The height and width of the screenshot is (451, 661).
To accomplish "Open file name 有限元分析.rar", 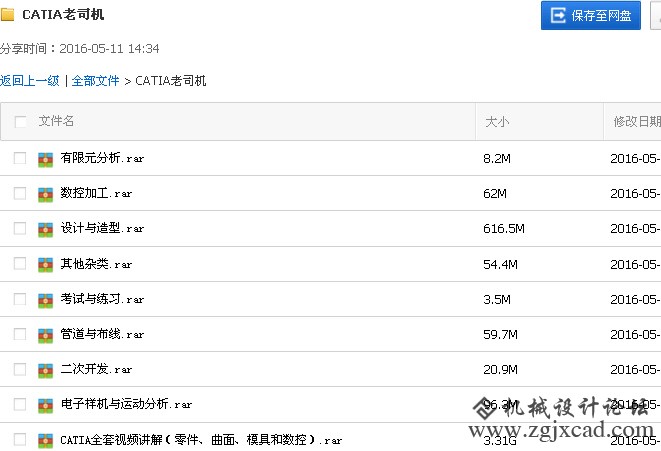I will coord(102,158).
